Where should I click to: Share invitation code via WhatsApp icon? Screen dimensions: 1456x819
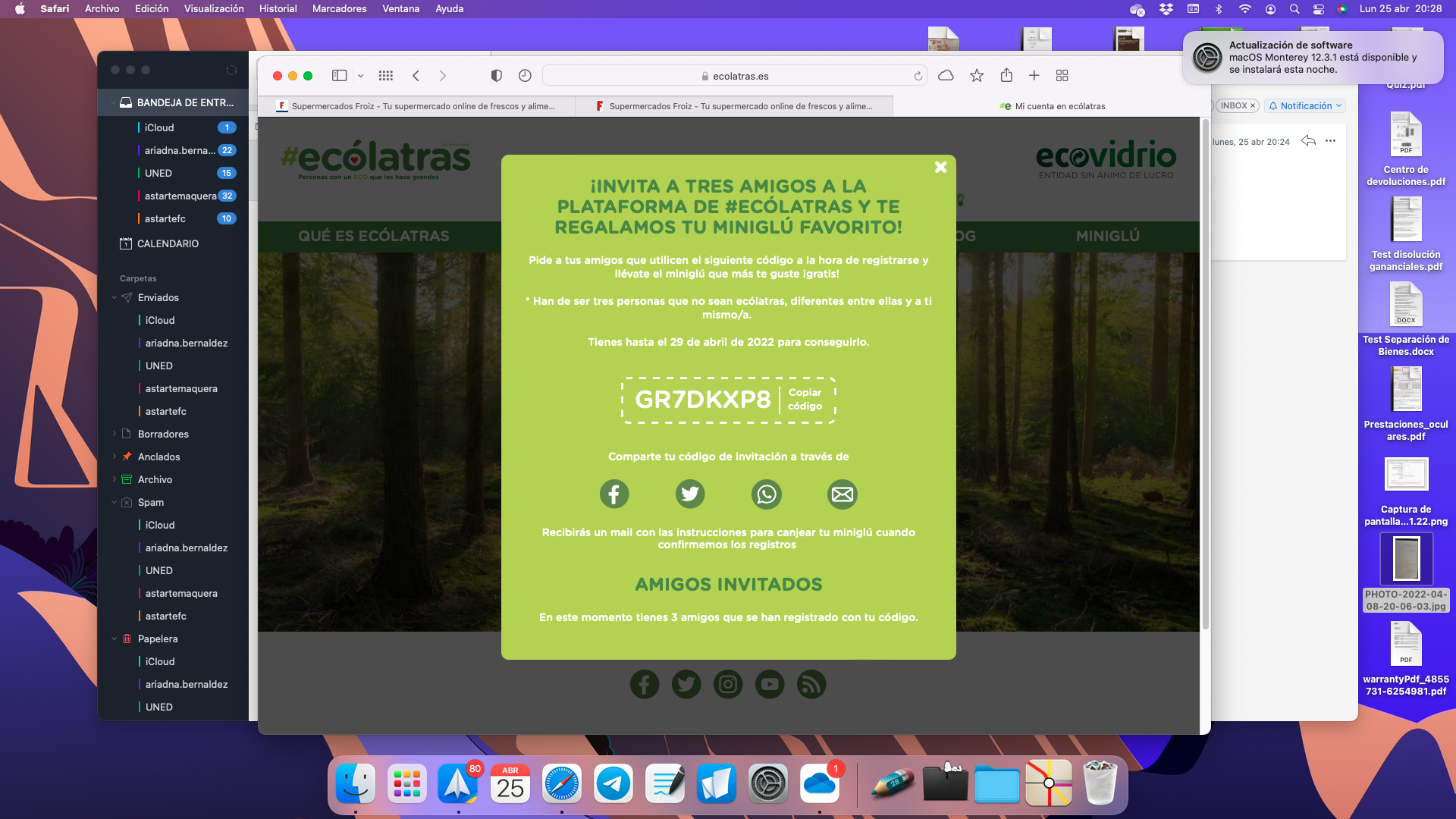(x=766, y=494)
